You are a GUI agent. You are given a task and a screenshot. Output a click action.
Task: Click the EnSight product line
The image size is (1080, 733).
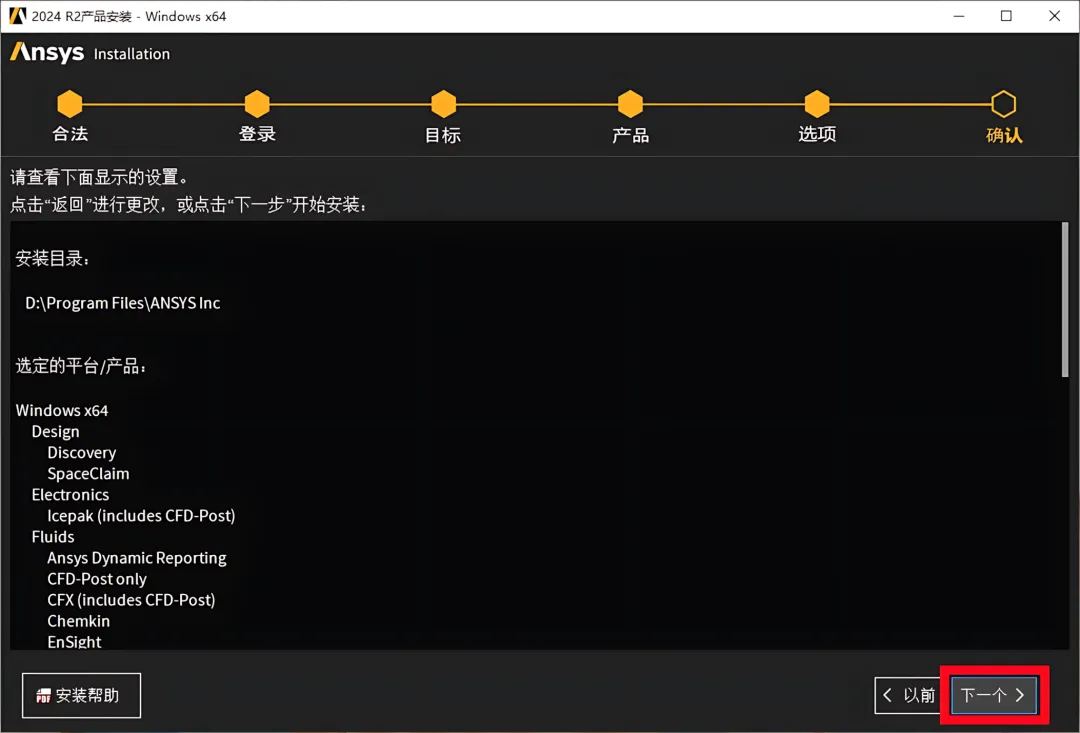[x=74, y=641]
